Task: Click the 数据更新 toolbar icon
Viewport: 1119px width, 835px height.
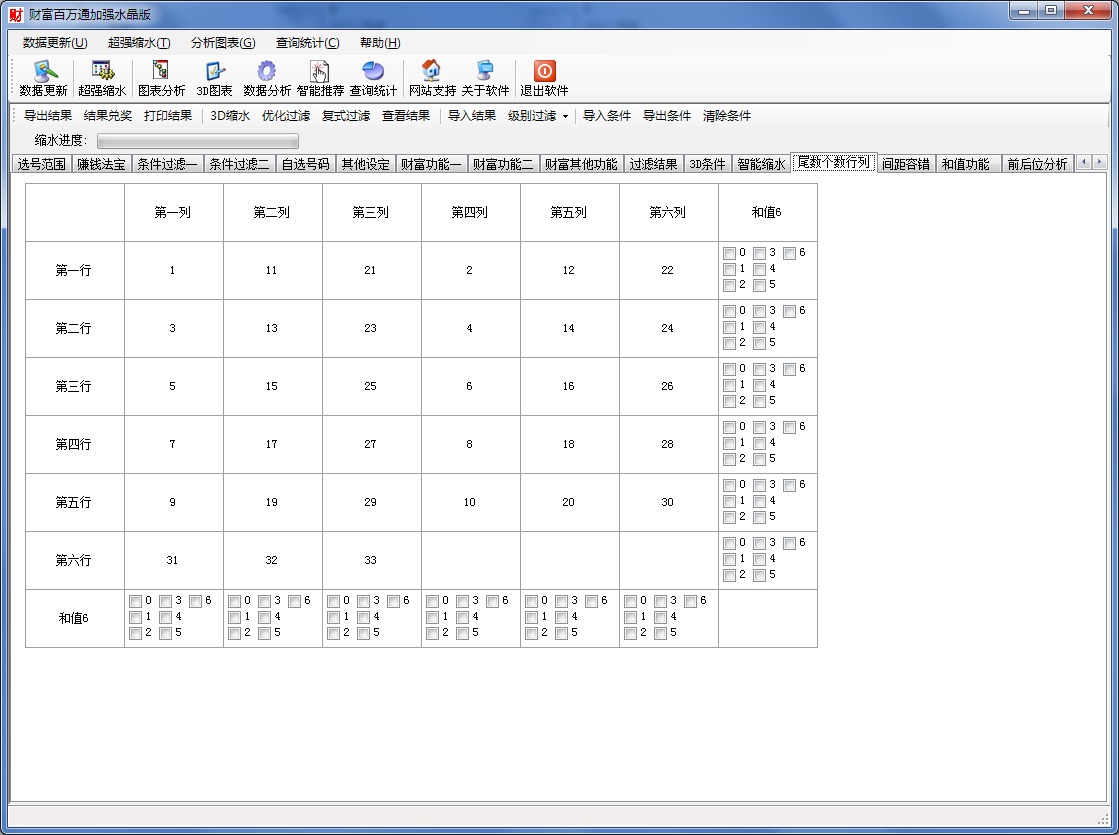Action: 44,71
